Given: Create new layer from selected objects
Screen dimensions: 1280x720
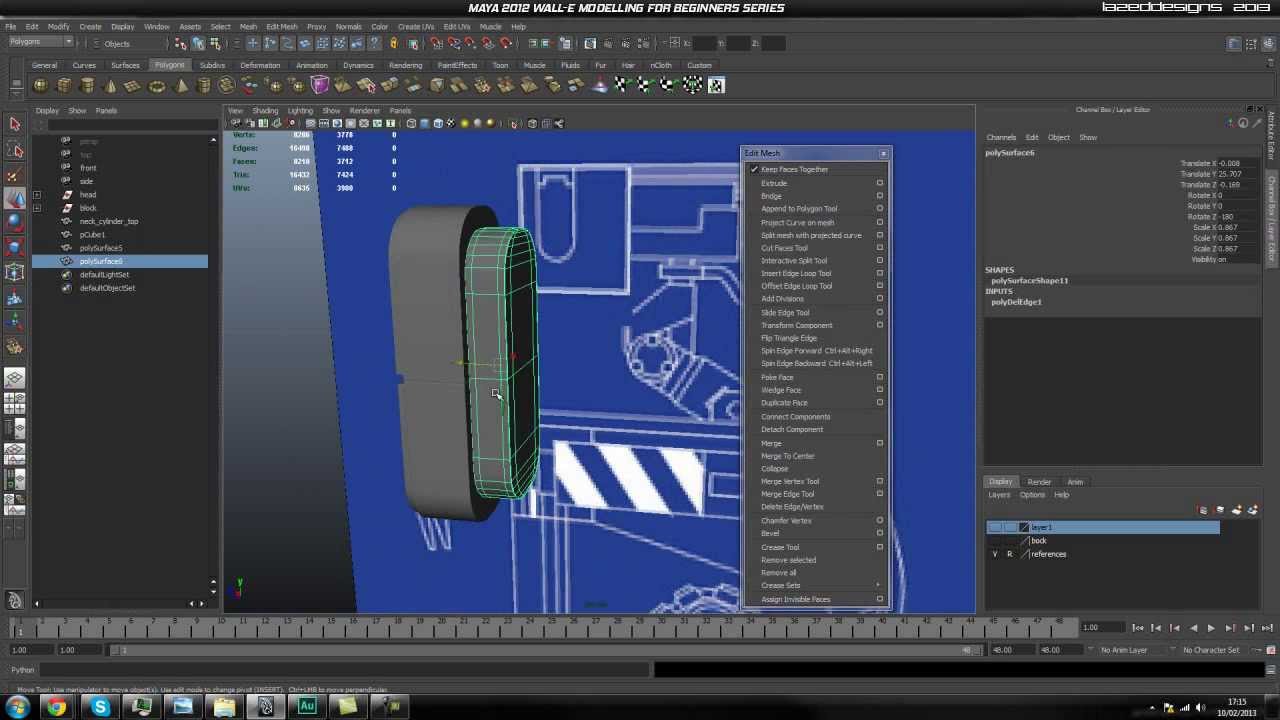Looking at the screenshot, I should (1252, 510).
